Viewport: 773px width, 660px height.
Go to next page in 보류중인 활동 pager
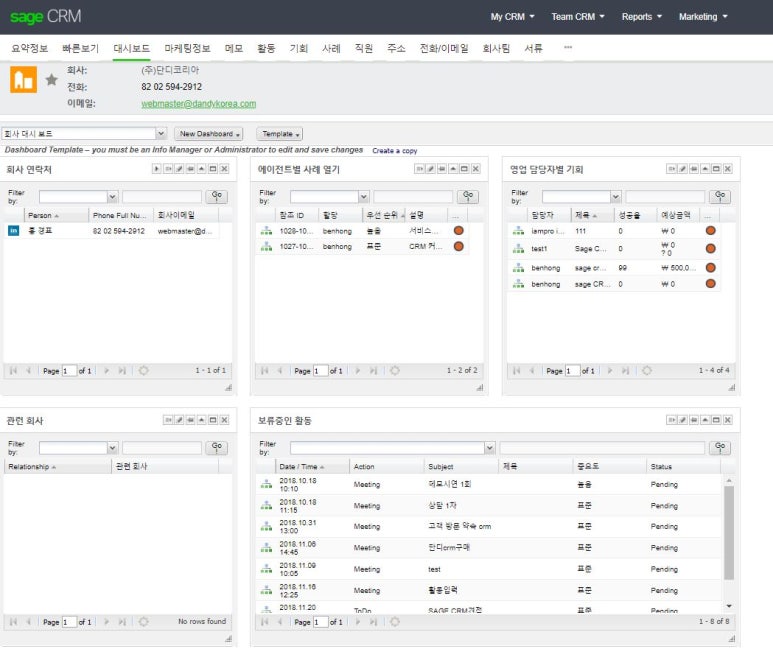pos(358,622)
